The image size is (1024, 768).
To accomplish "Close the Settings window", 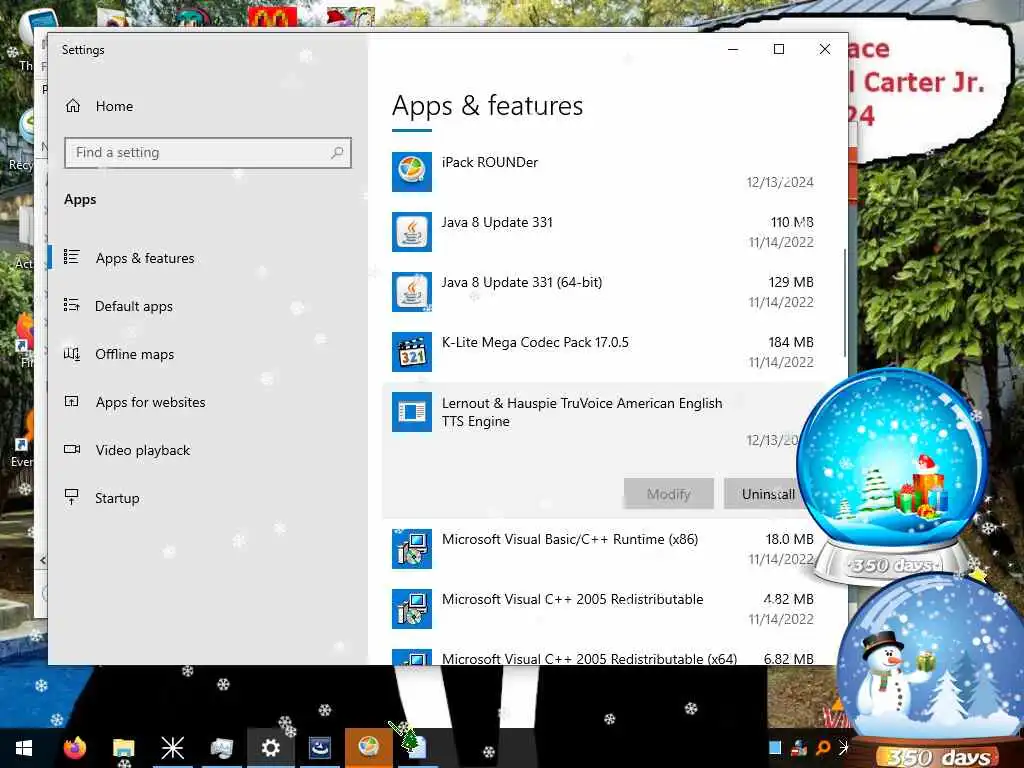I will (x=825, y=50).
